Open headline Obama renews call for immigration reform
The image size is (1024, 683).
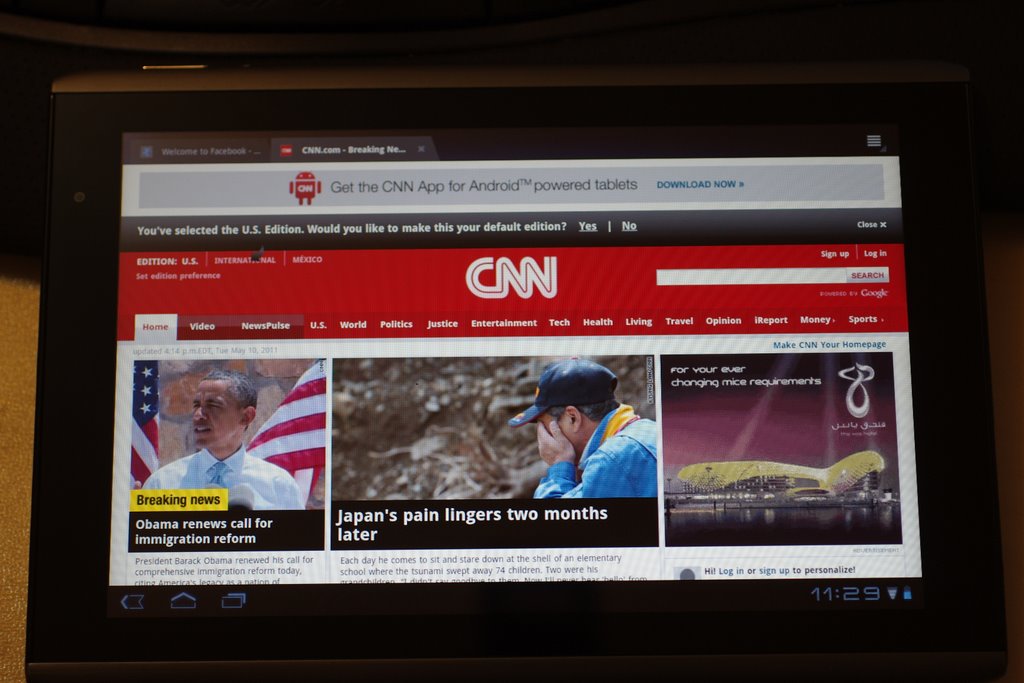[x=204, y=531]
